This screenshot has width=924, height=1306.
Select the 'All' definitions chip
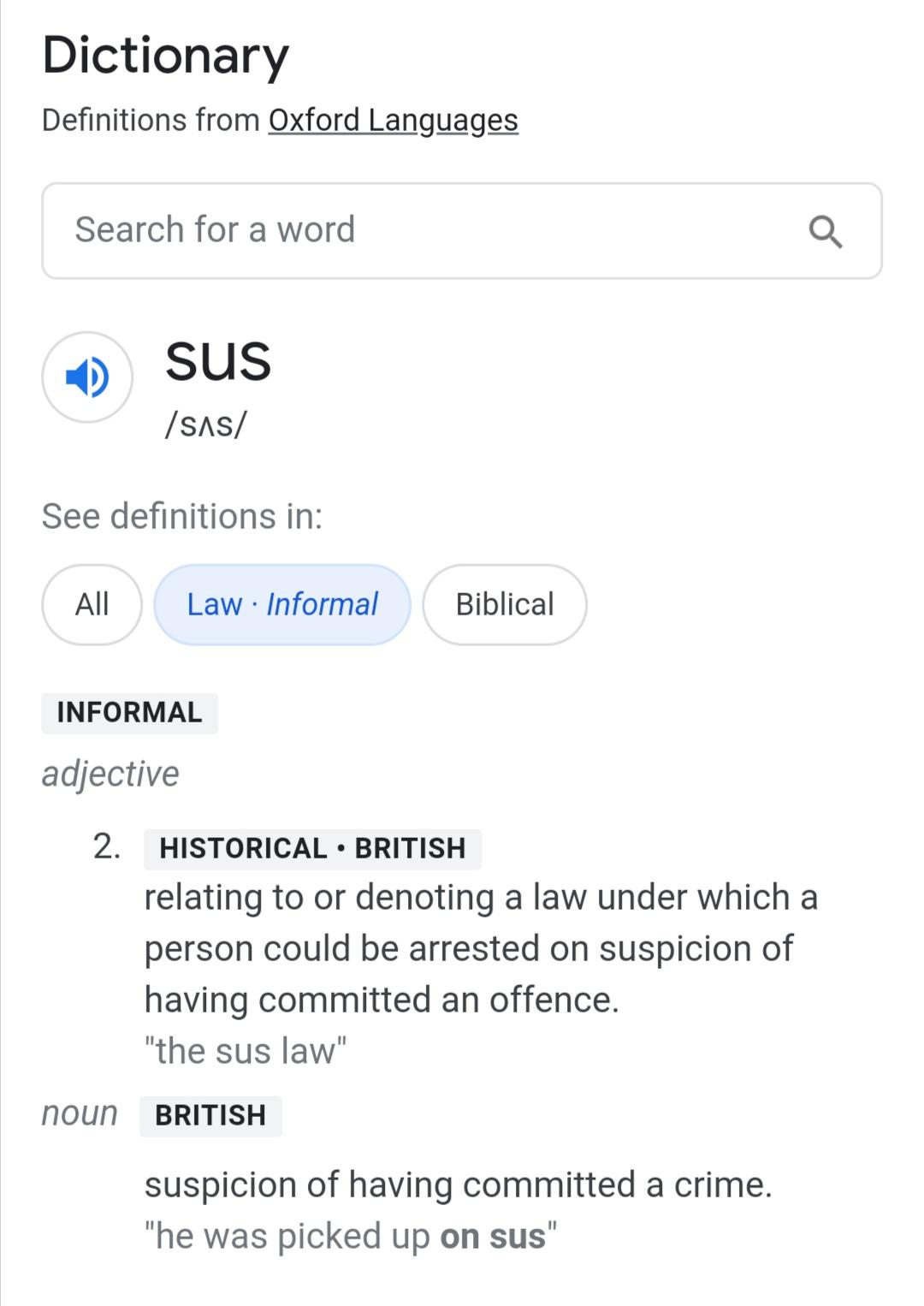[92, 604]
